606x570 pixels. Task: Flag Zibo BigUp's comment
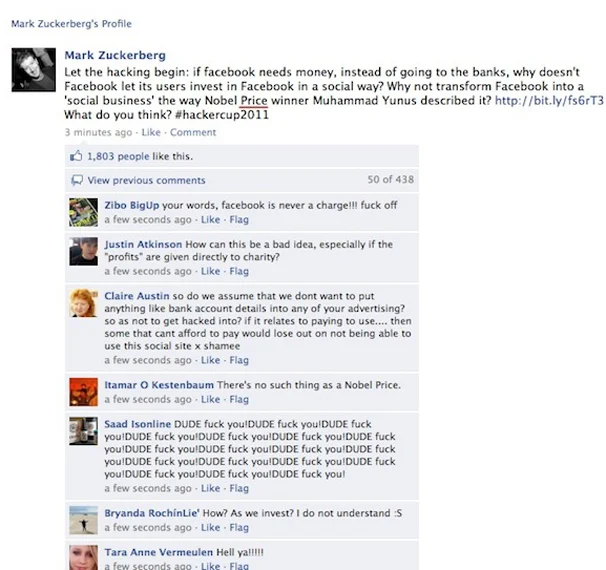239,219
